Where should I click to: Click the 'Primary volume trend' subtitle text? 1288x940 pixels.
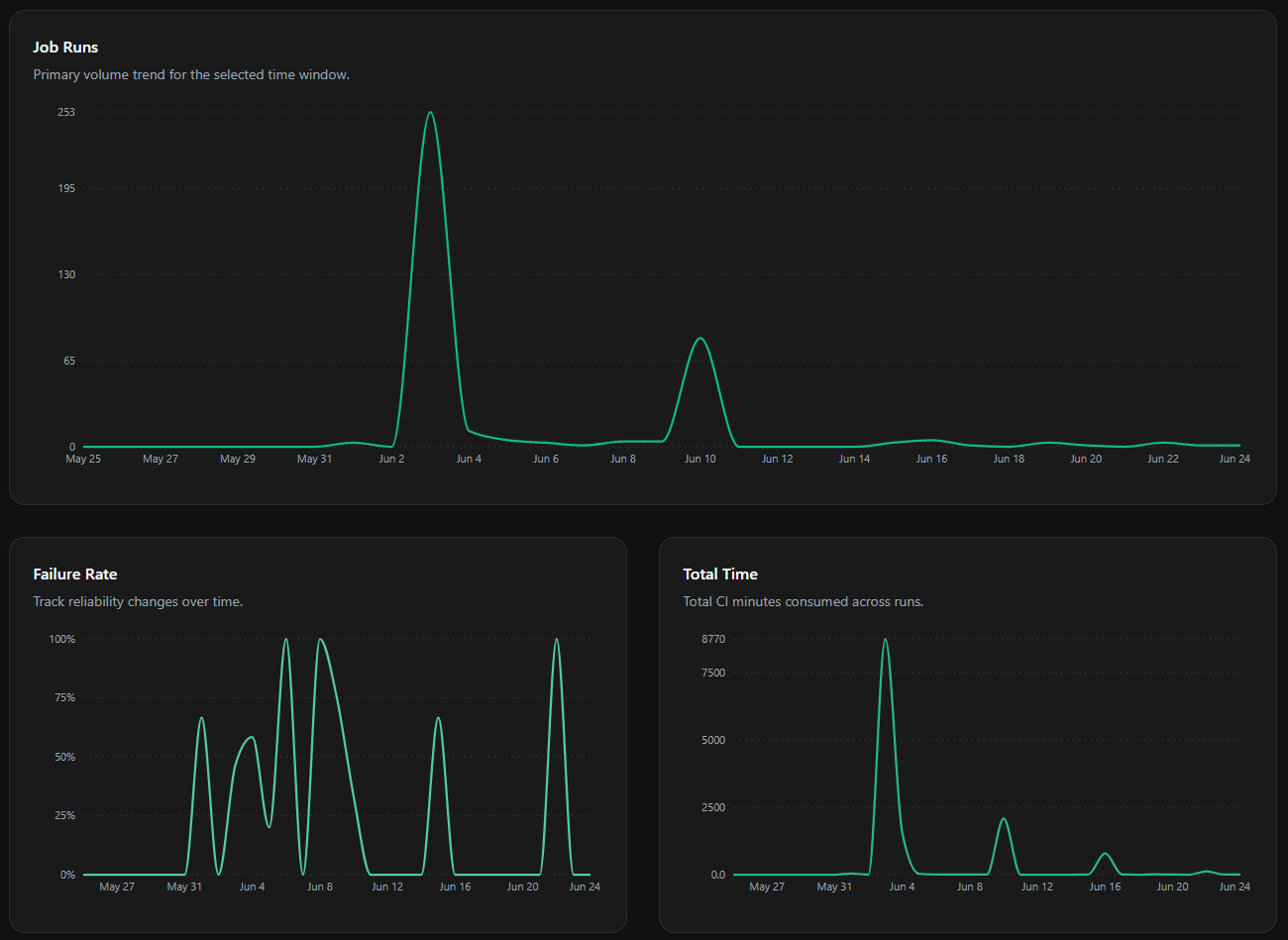pyautogui.click(x=191, y=74)
